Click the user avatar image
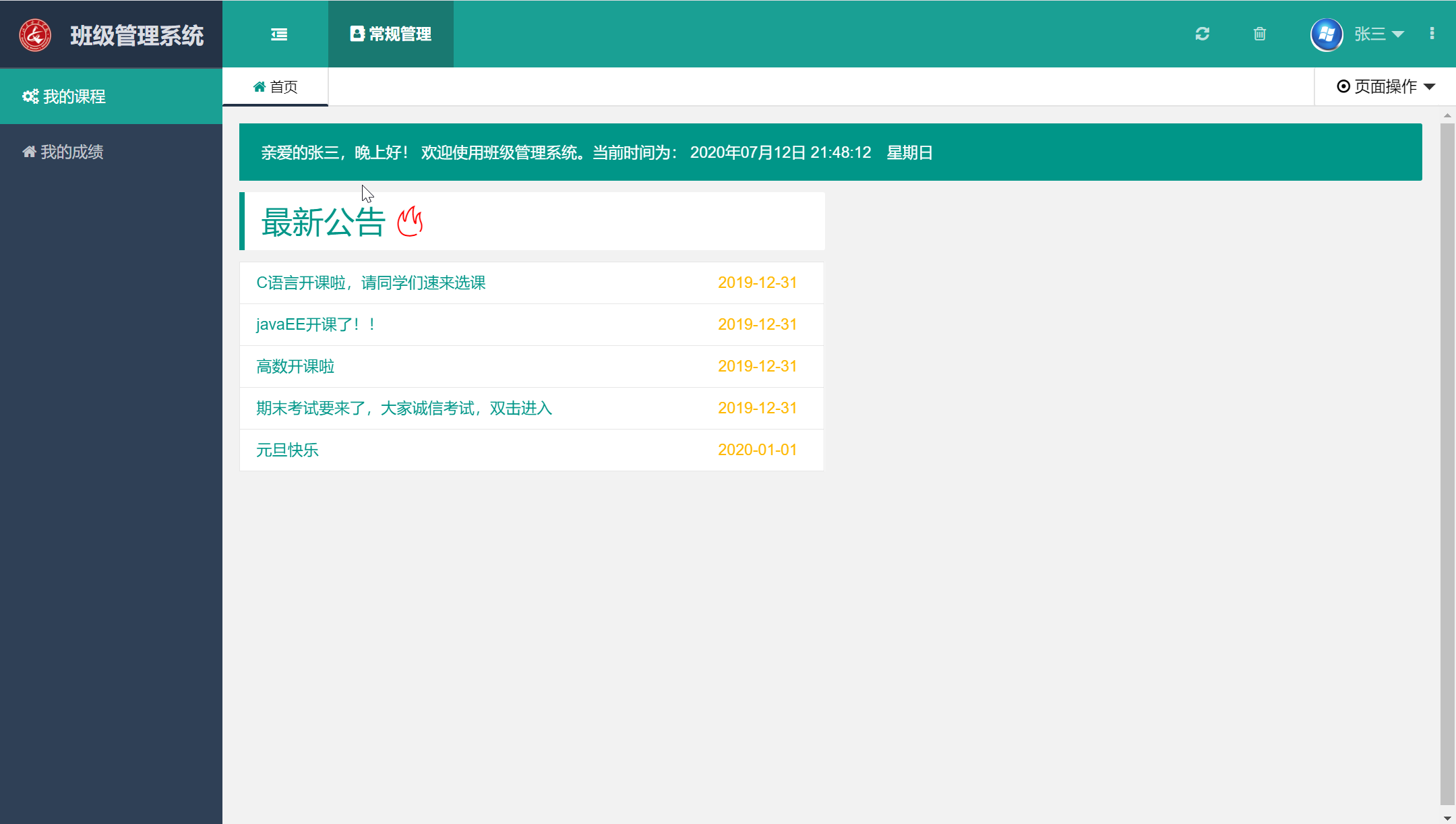The height and width of the screenshot is (824, 1456). tap(1327, 34)
